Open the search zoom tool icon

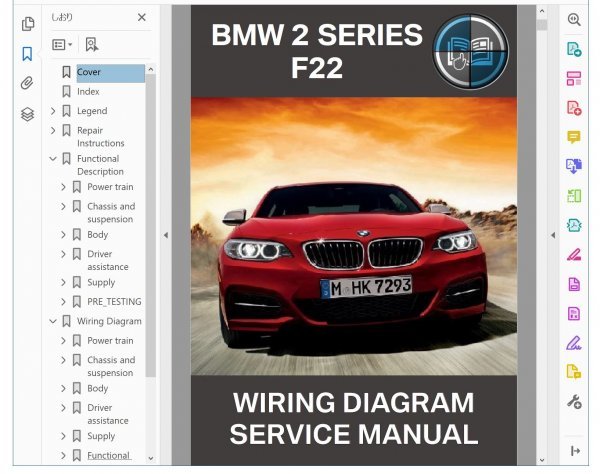coord(574,20)
